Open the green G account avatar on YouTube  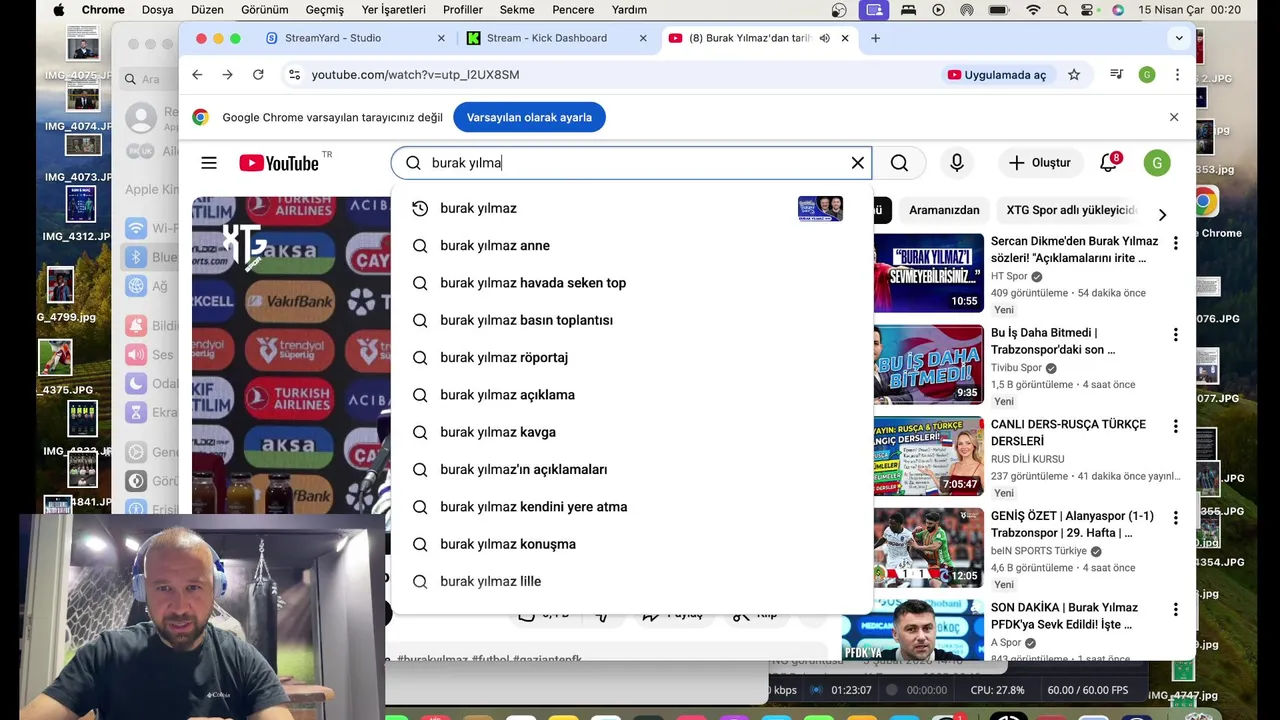(x=1157, y=163)
